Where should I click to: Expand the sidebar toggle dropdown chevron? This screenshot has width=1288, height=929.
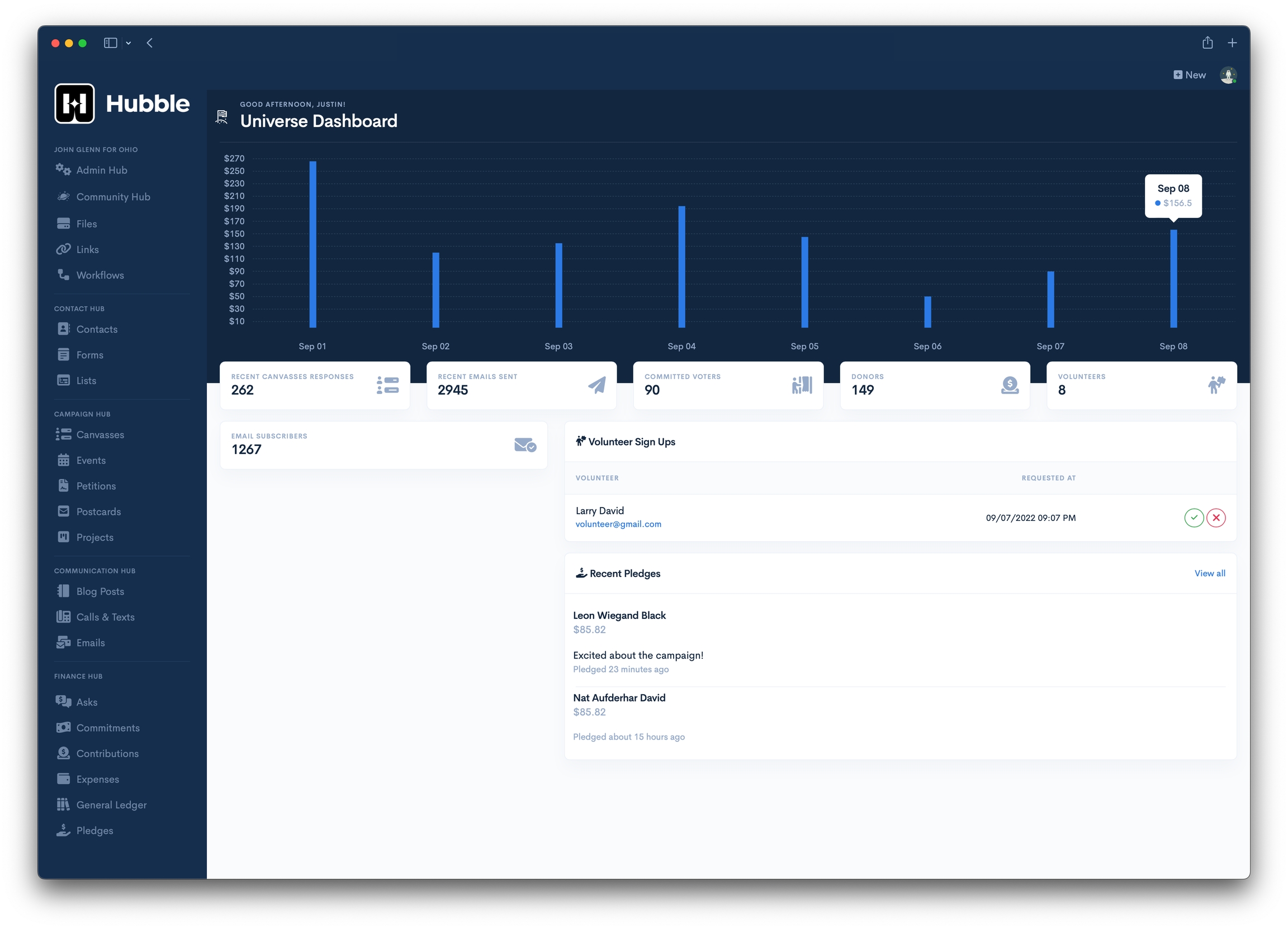click(129, 43)
